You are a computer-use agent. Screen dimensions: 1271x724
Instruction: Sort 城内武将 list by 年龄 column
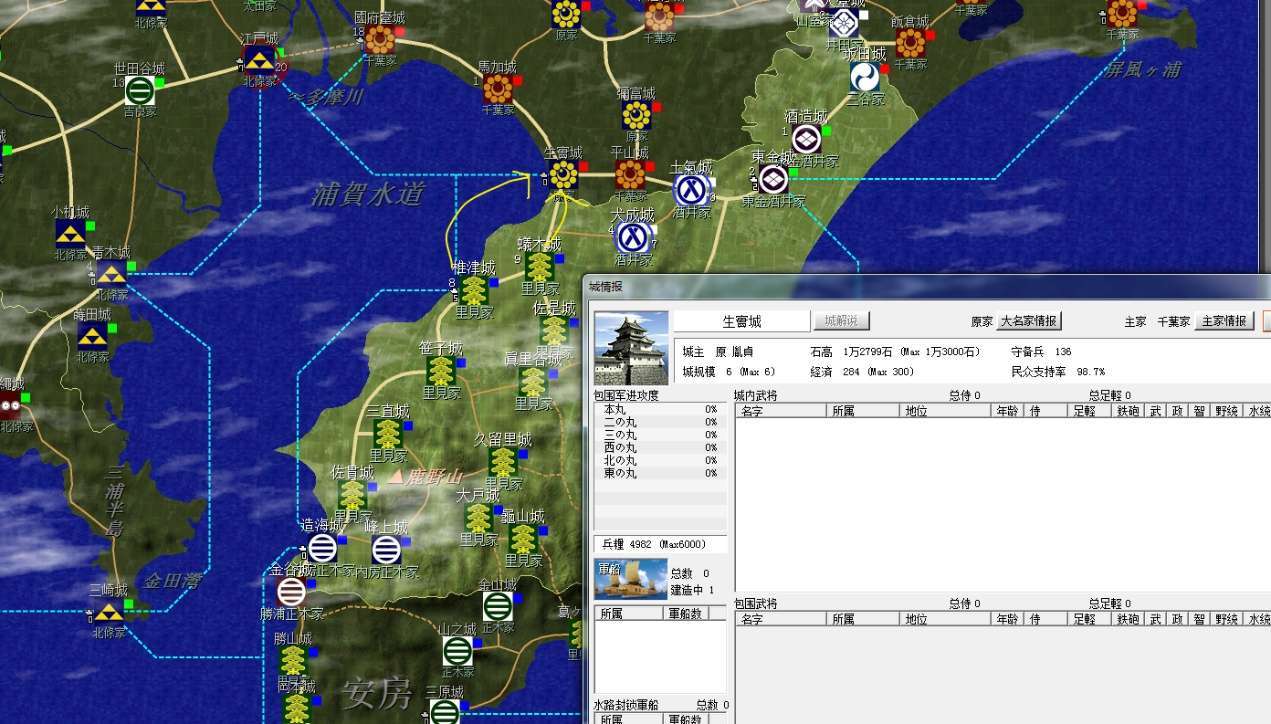click(x=1008, y=411)
